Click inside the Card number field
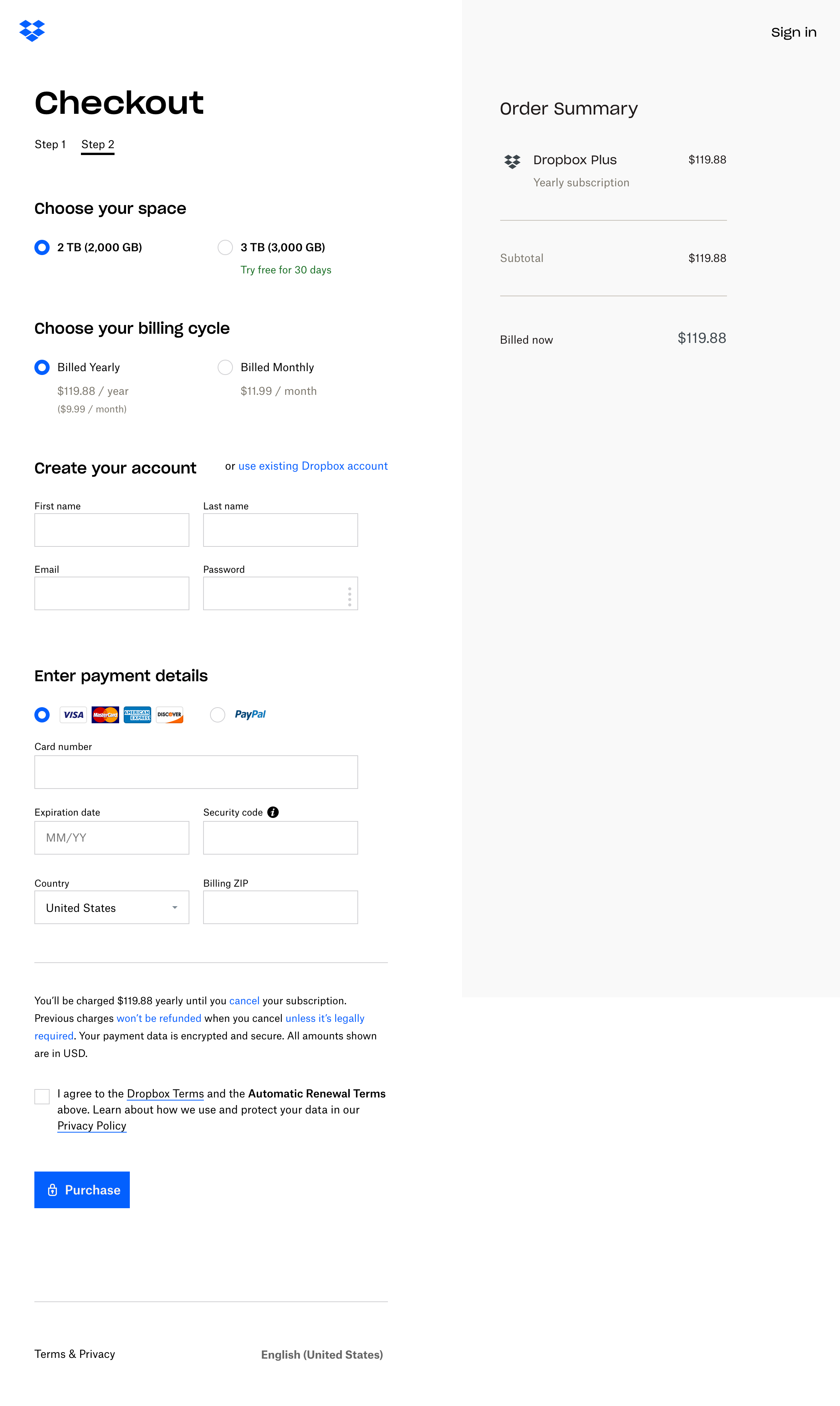The height and width of the screenshot is (1406, 840). pyautogui.click(x=196, y=771)
